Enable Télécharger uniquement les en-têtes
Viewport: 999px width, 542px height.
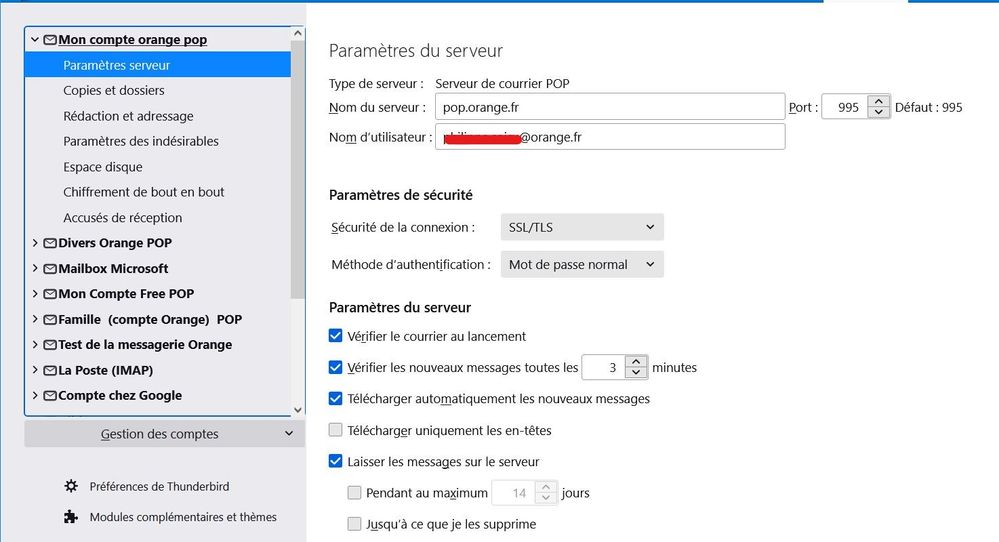pyautogui.click(x=336, y=430)
